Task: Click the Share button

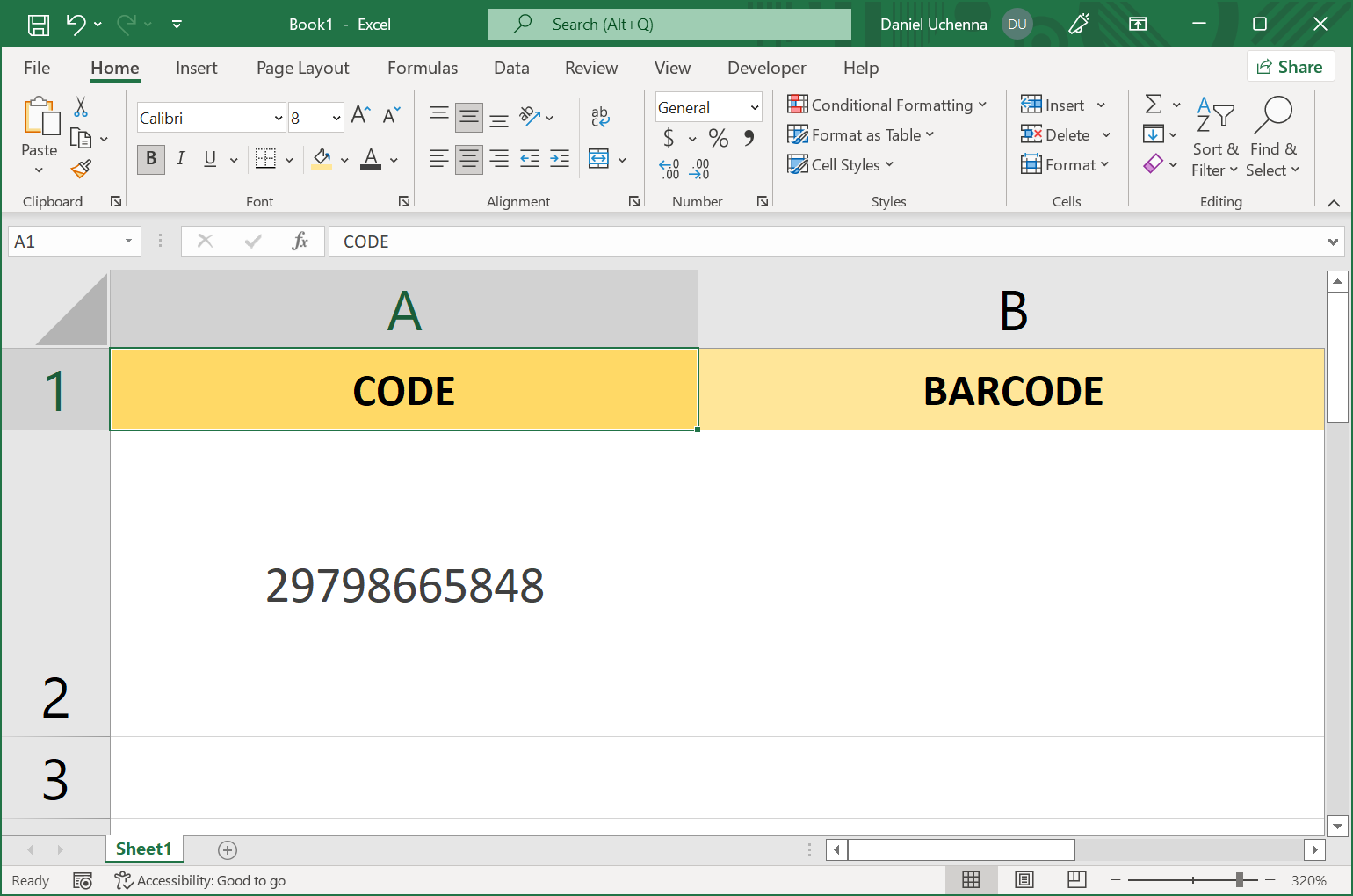Action: coord(1291,66)
